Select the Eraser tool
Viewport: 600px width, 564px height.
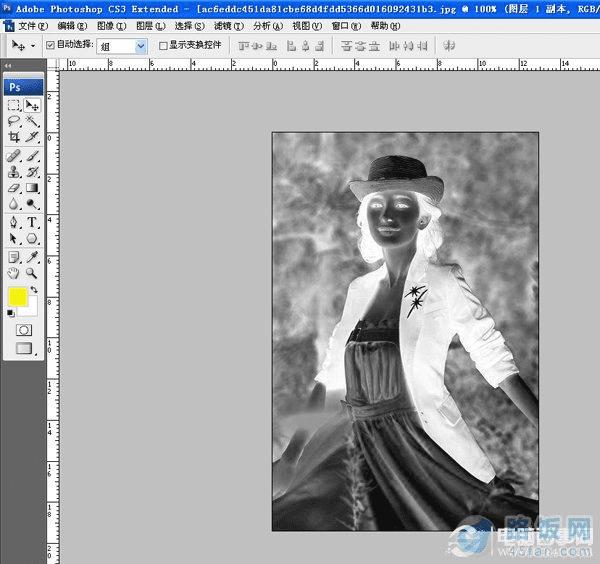14,188
